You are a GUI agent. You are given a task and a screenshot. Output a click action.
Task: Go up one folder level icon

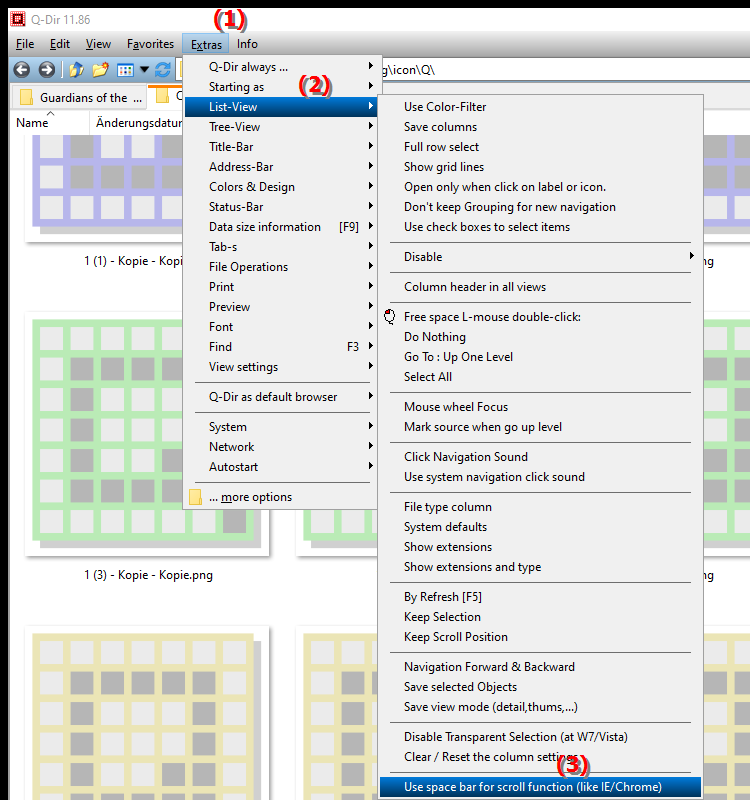click(76, 69)
